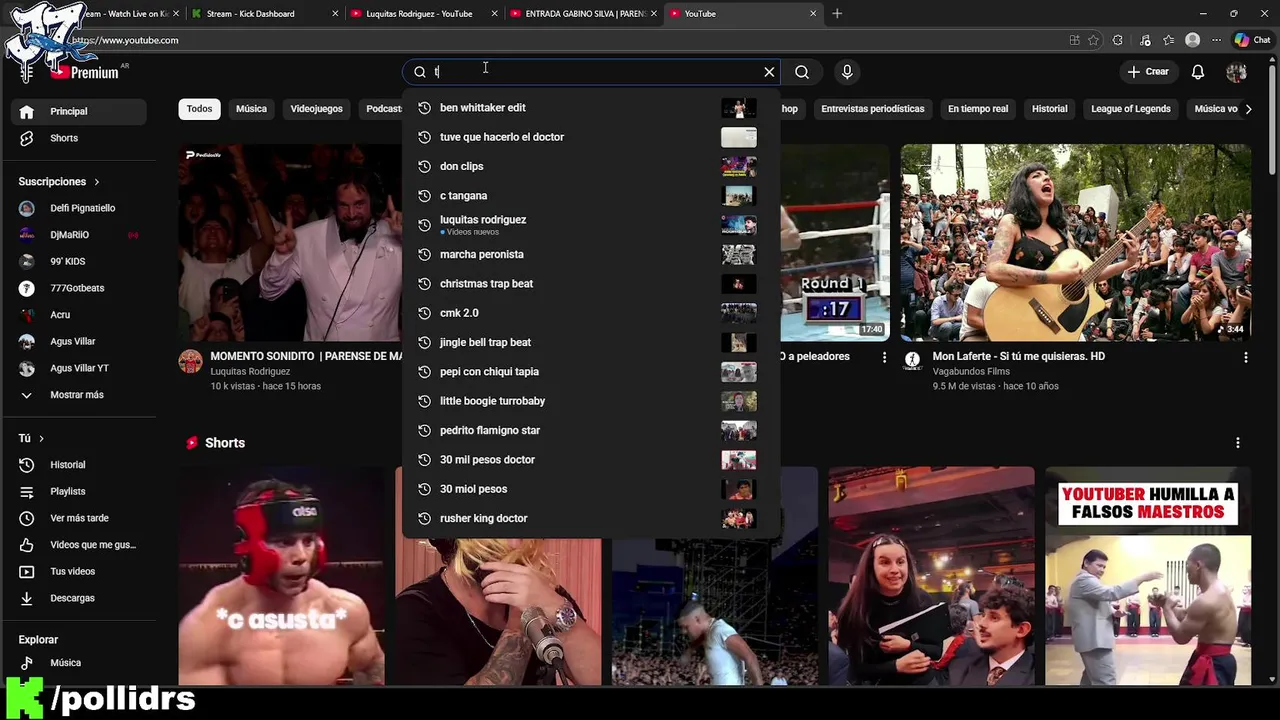Select the Entrevistas periodísticas chip
1280x720 pixels.
click(x=873, y=109)
